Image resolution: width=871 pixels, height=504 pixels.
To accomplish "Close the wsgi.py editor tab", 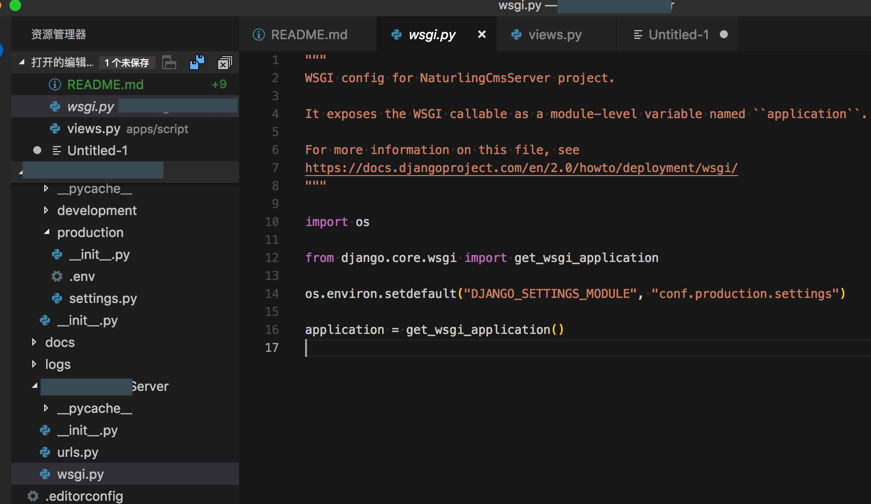I will [481, 35].
